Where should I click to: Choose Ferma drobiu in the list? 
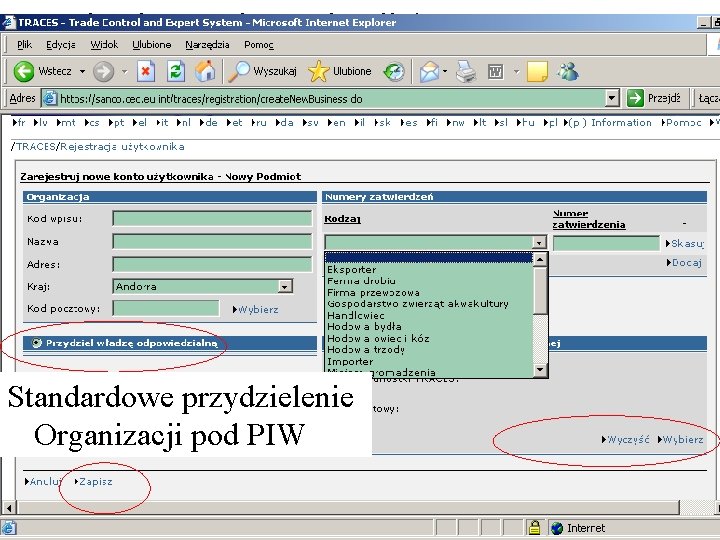pyautogui.click(x=429, y=281)
